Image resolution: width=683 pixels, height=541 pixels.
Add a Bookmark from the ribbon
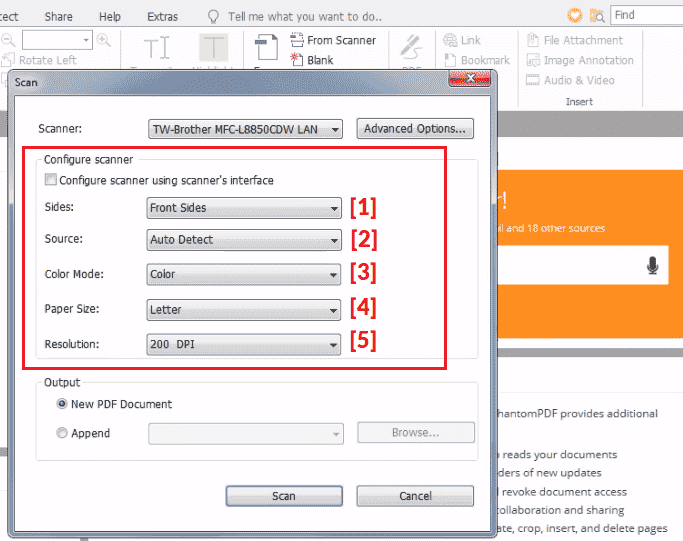pyautogui.click(x=477, y=60)
